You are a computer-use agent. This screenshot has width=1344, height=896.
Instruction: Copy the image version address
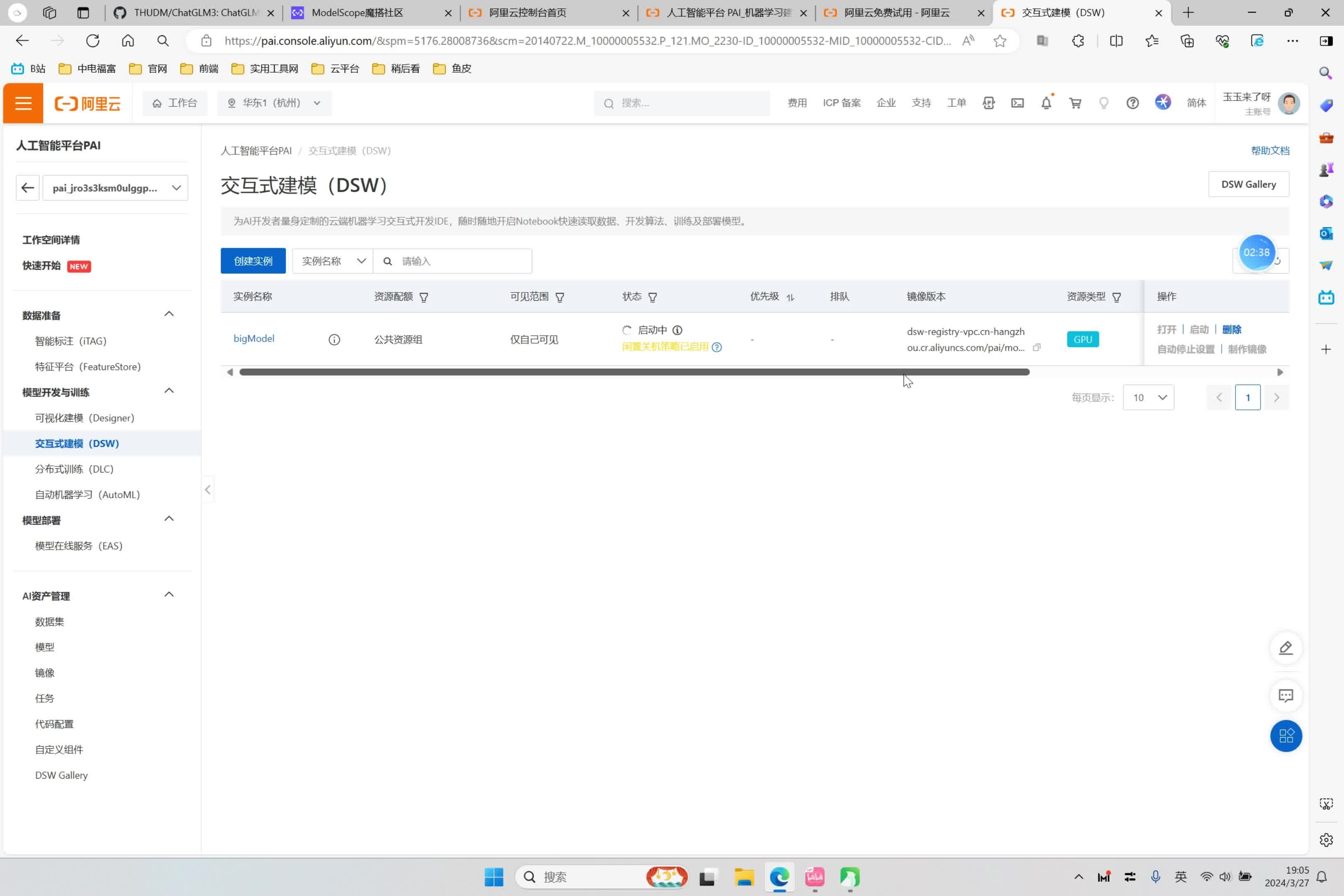point(1037,348)
